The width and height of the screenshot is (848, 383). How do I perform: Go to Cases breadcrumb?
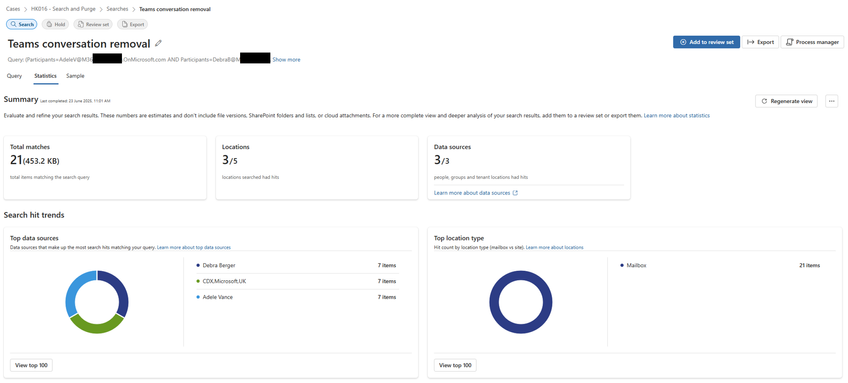[x=13, y=9]
